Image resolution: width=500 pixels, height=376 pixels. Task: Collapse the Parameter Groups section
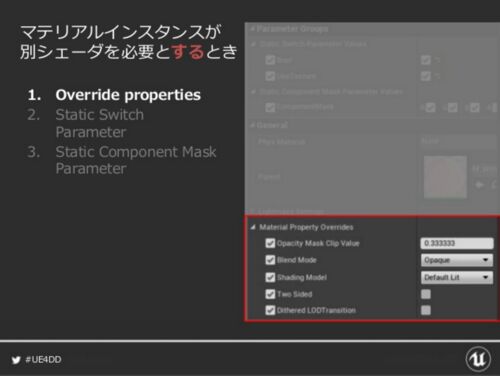(x=252, y=29)
